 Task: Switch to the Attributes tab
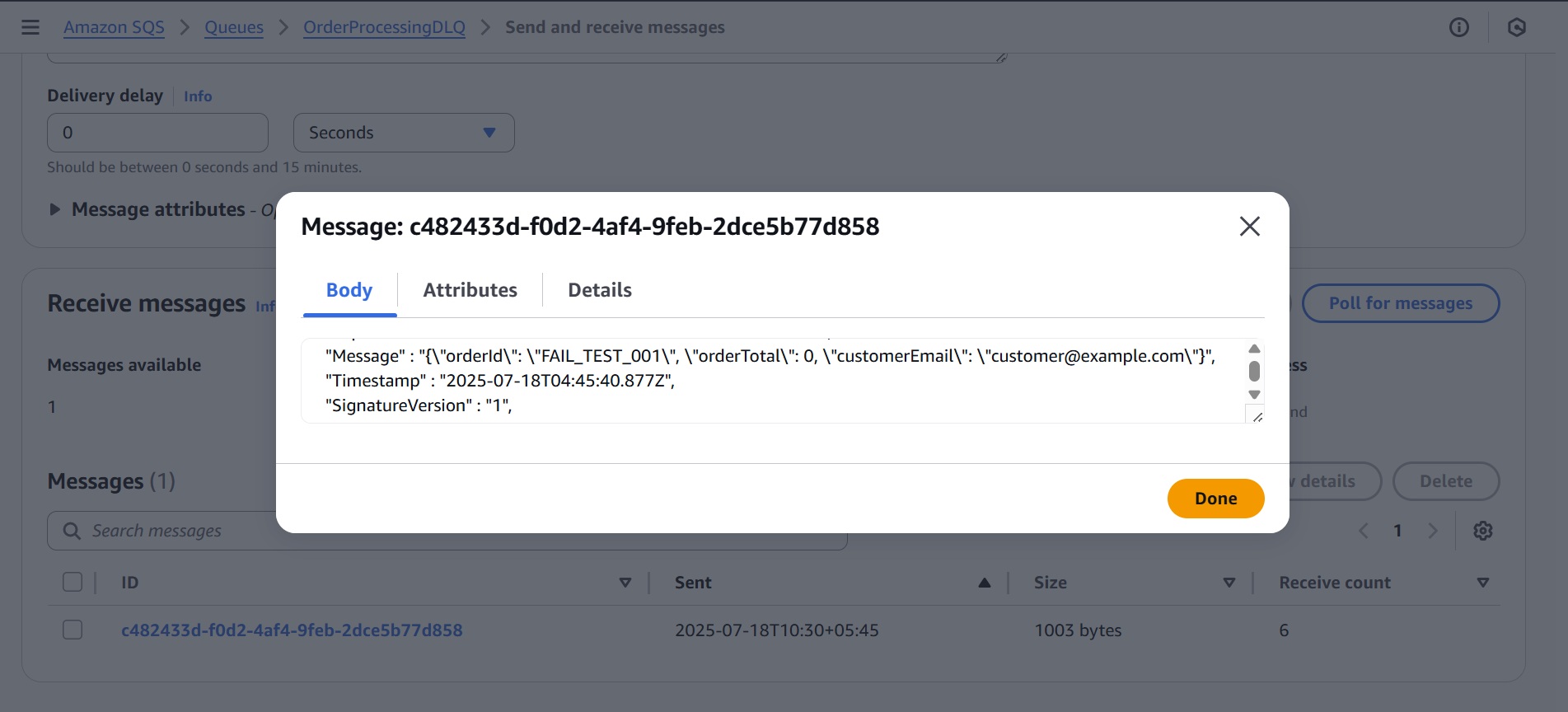pyautogui.click(x=470, y=290)
